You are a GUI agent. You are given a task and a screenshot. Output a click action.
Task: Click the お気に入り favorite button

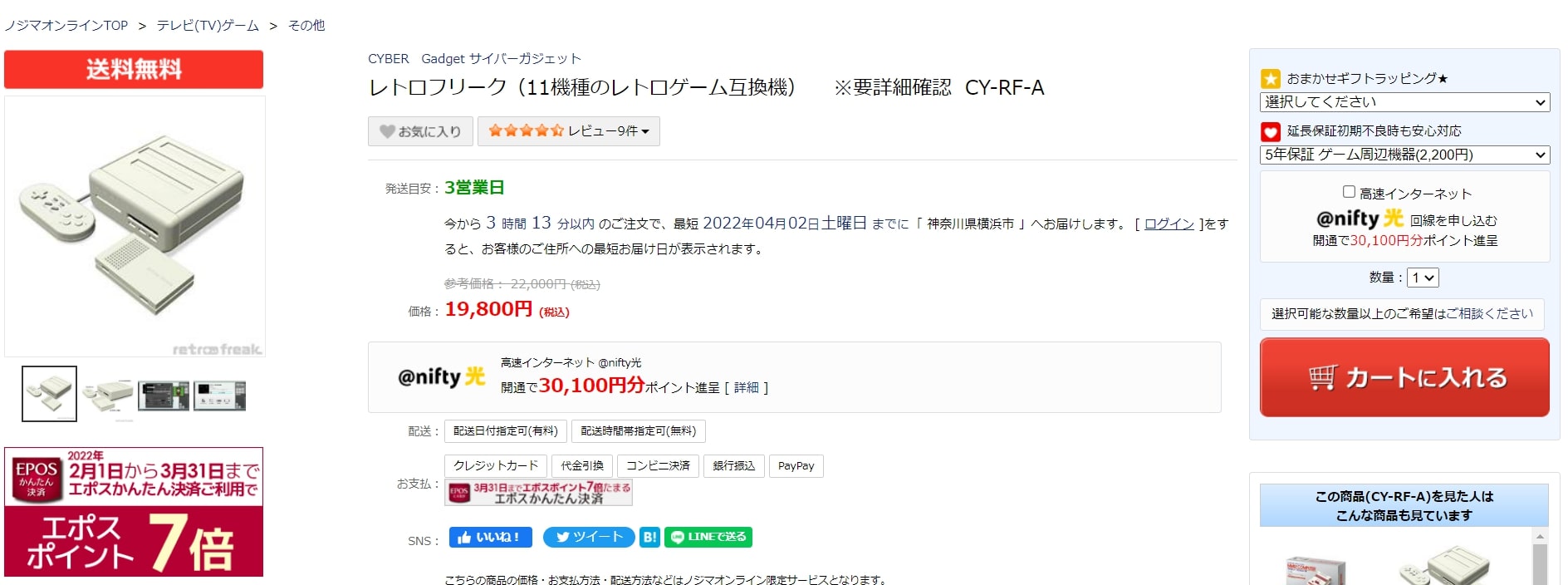pos(420,131)
